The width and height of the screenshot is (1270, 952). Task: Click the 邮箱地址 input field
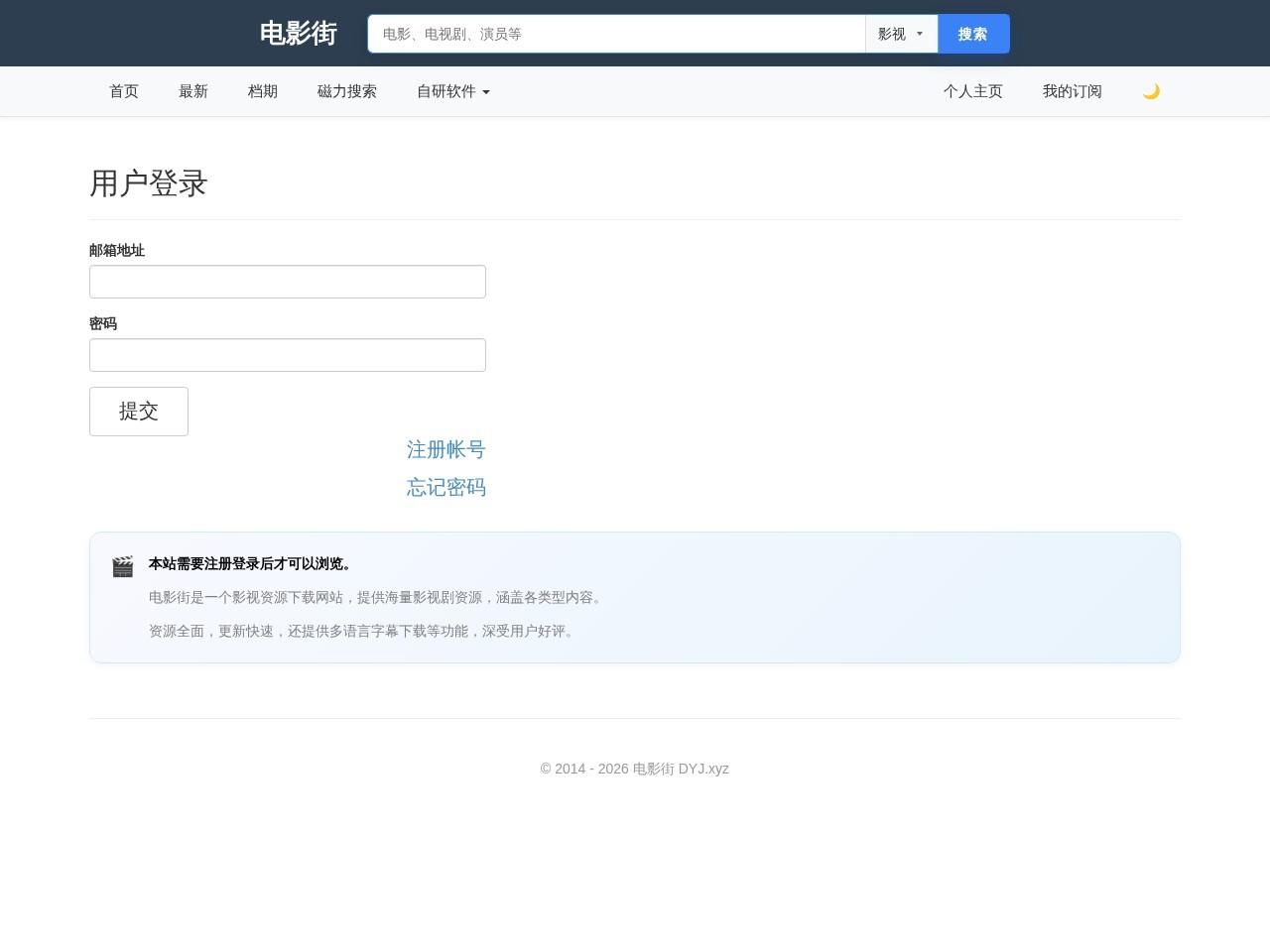click(288, 282)
